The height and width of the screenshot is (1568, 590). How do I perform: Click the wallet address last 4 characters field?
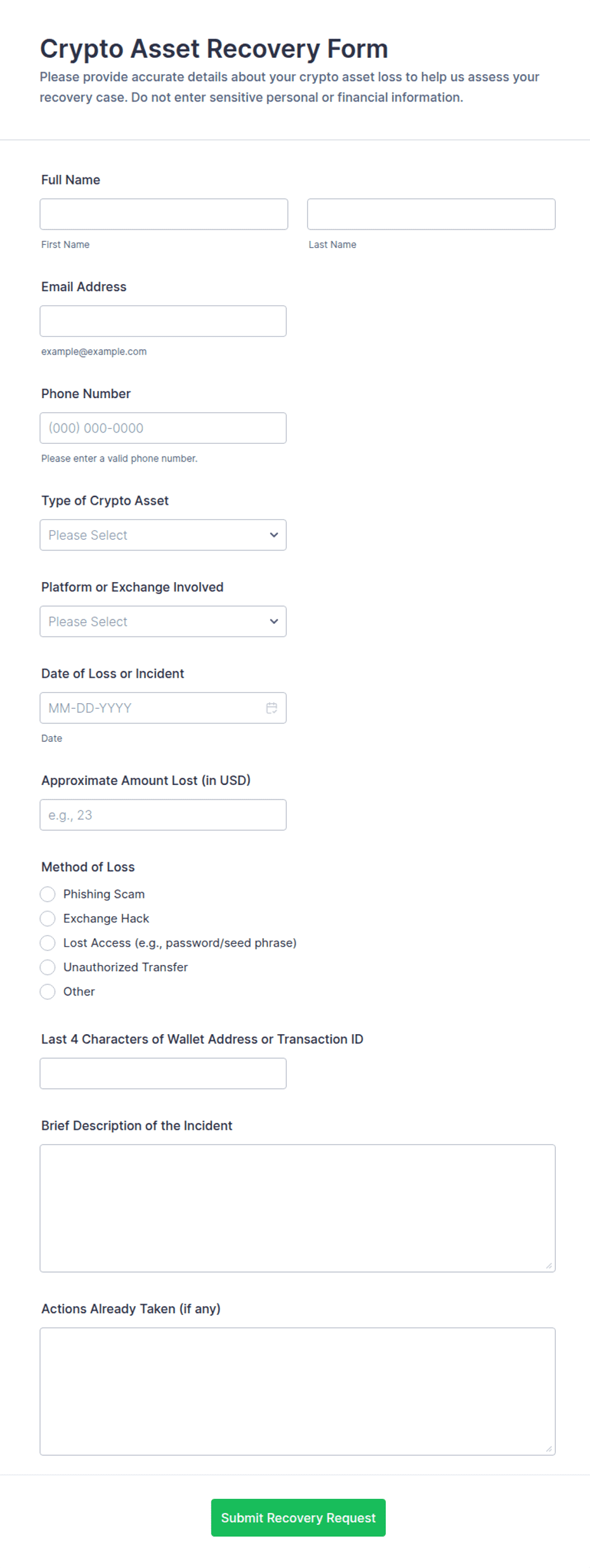click(x=163, y=1073)
